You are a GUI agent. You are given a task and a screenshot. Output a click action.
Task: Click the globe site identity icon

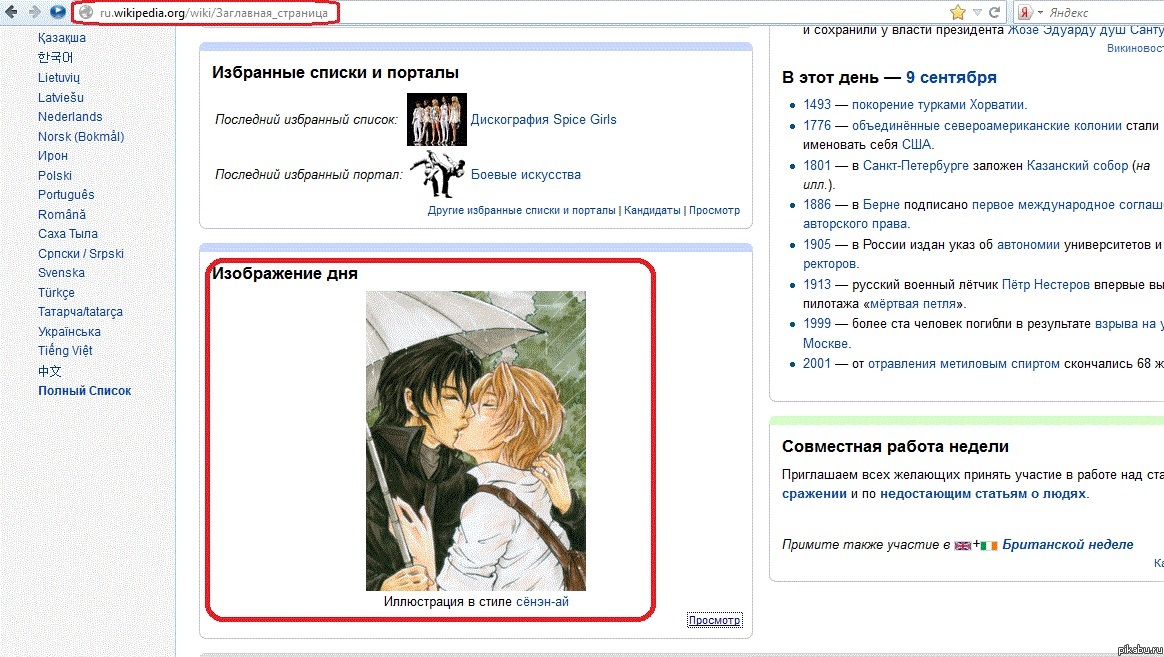tap(86, 13)
